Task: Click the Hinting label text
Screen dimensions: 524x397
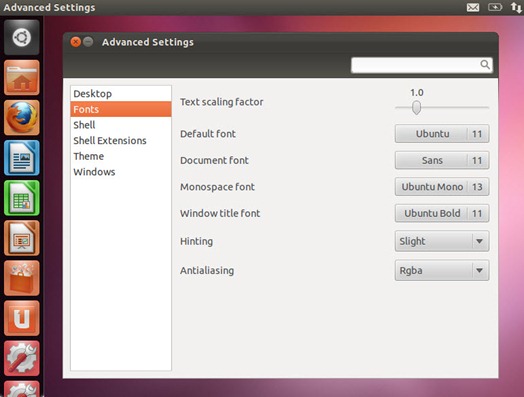Action: 196,241
